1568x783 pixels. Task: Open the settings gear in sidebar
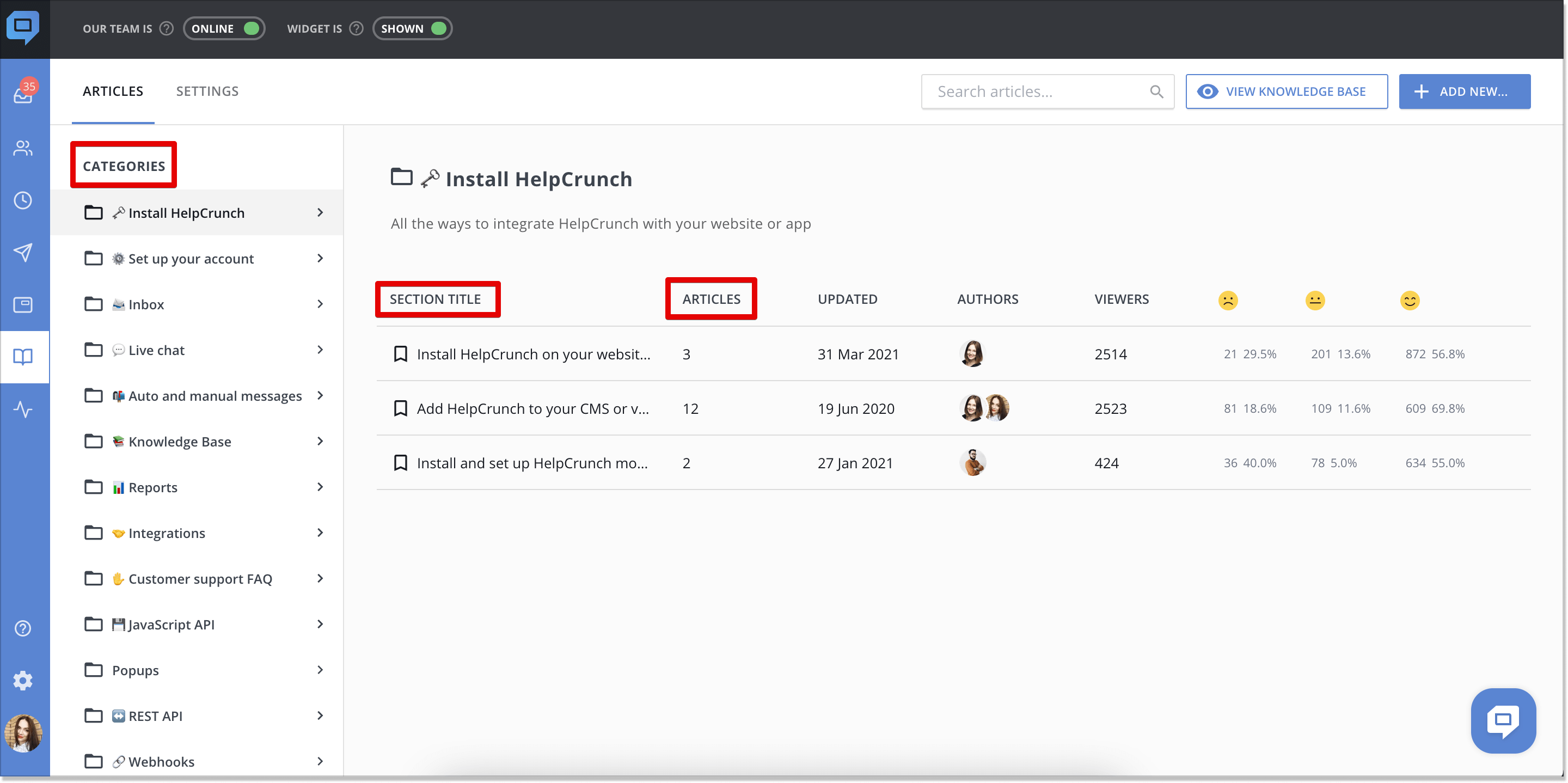click(x=23, y=680)
